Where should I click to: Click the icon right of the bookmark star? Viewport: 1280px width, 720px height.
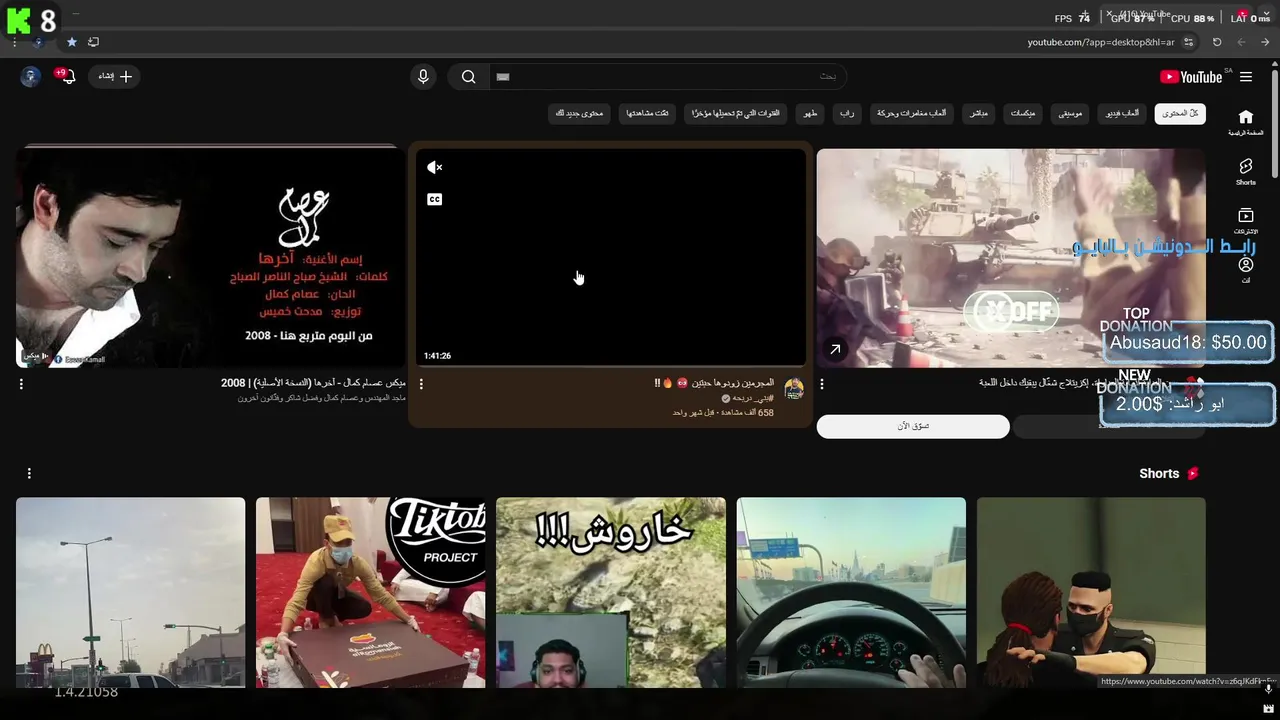coord(93,42)
